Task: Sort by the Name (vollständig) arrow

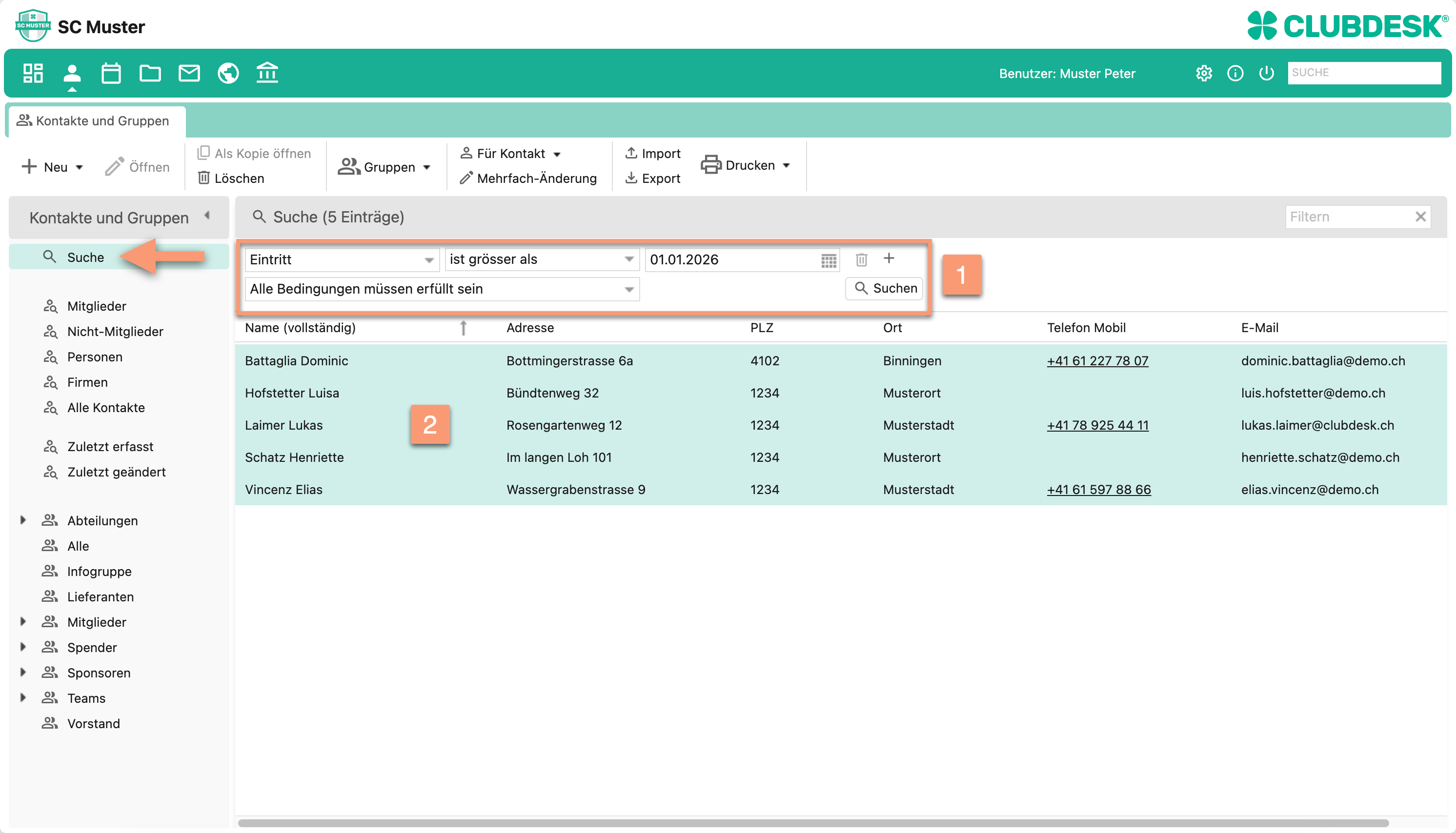Action: (x=463, y=328)
